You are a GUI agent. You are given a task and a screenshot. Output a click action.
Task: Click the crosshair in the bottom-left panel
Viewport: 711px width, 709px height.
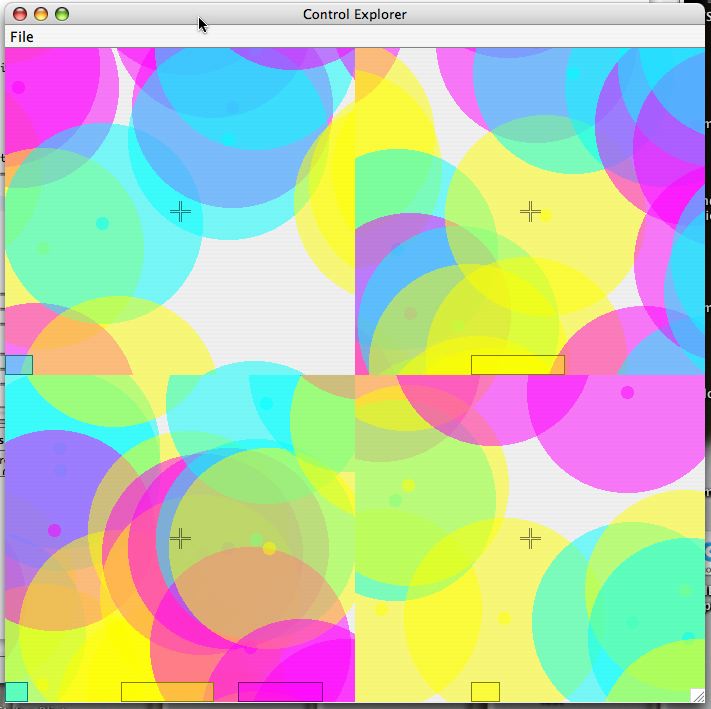(180, 539)
